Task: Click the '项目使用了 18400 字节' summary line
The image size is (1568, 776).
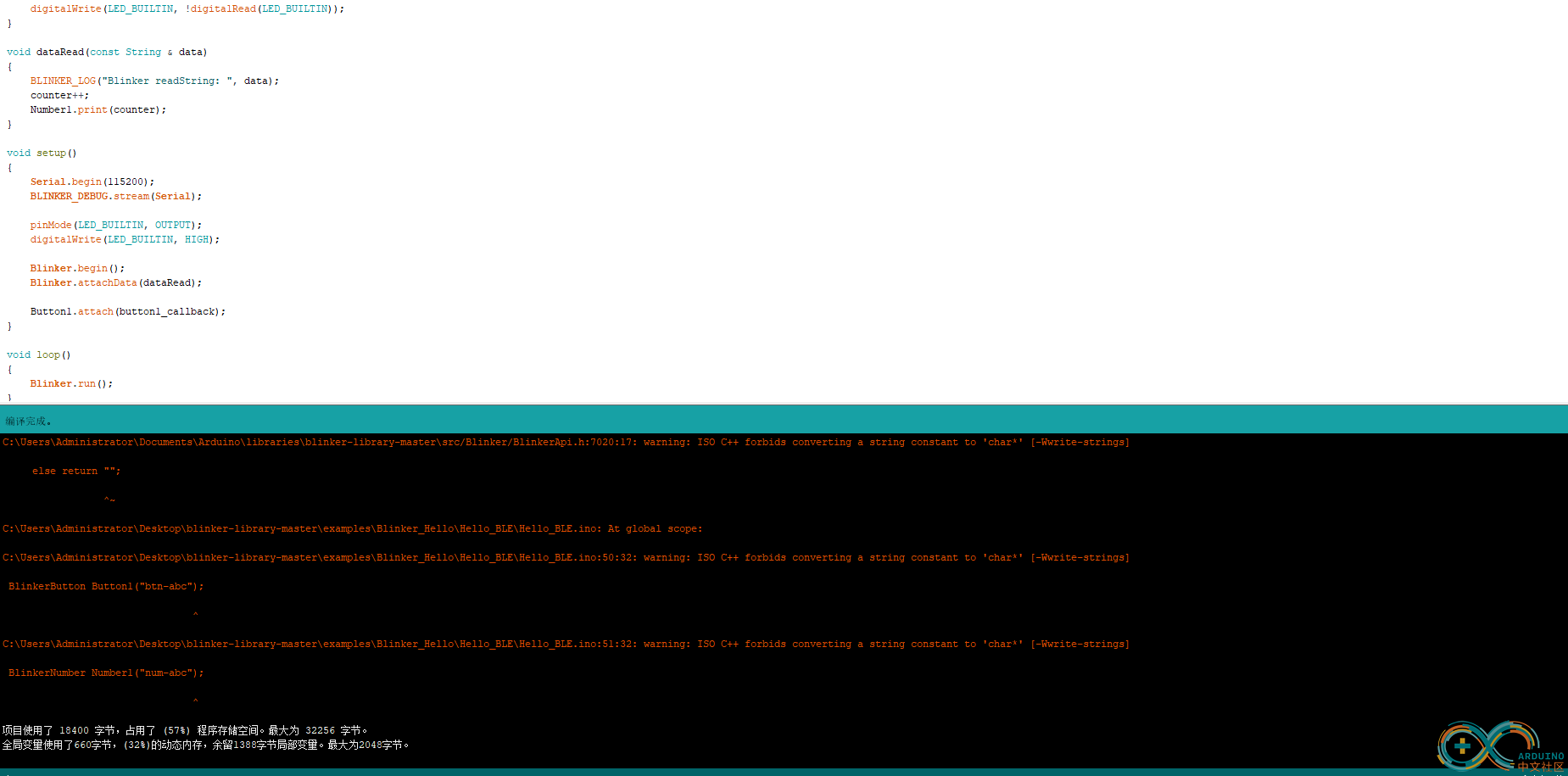Action: (x=185, y=730)
